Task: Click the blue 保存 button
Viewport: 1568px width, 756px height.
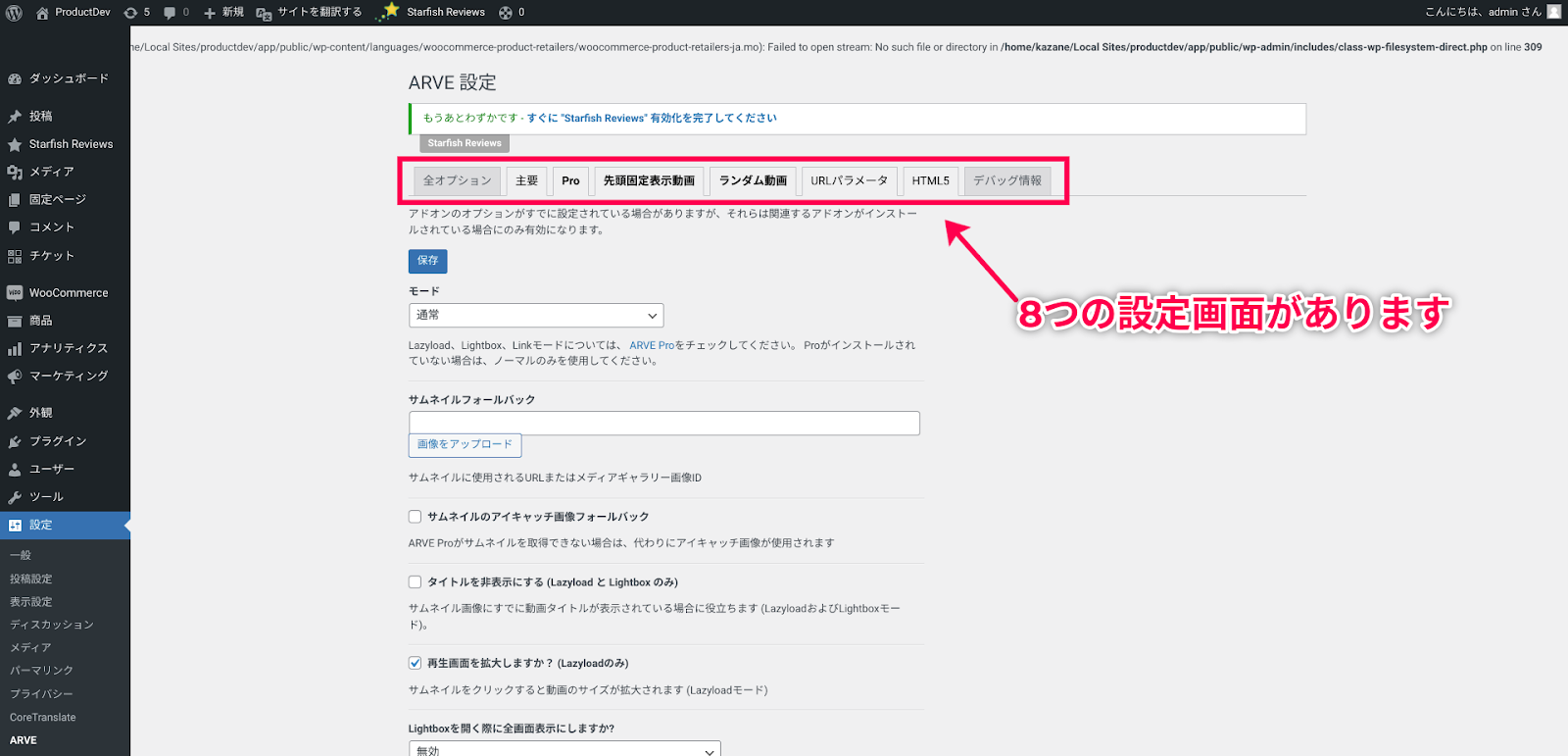Action: 428,261
